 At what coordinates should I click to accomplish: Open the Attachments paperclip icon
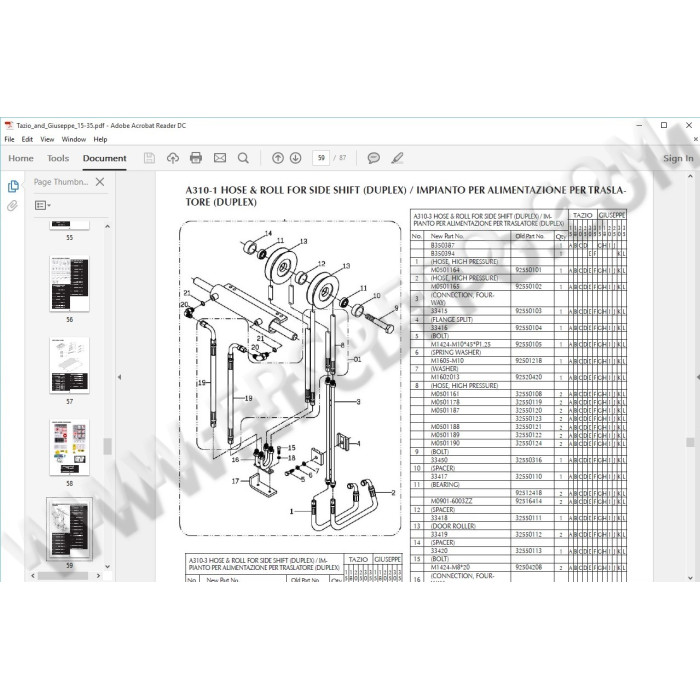pos(12,206)
